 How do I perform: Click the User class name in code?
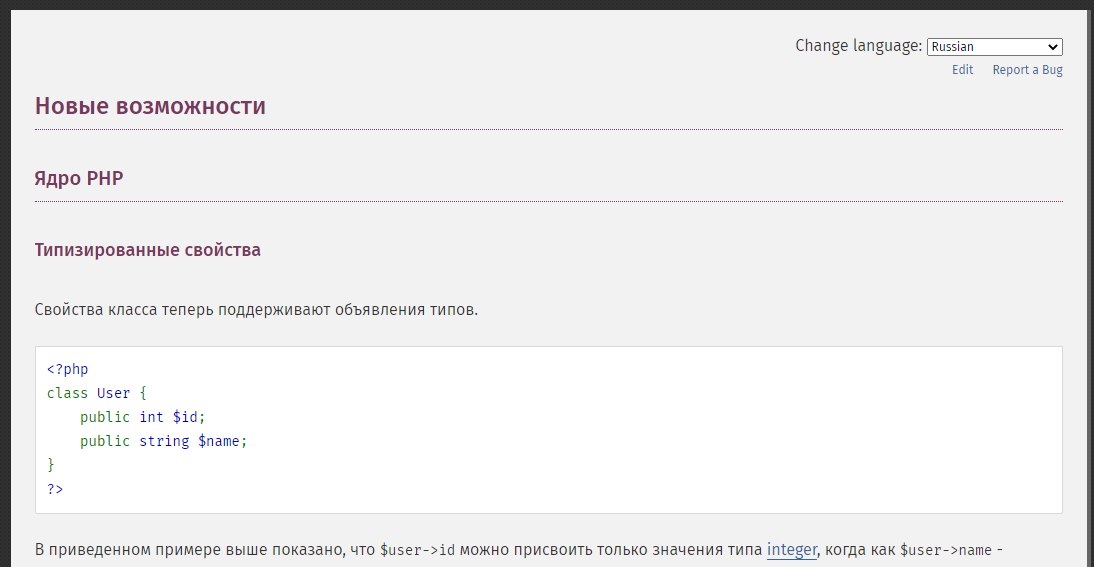point(113,393)
